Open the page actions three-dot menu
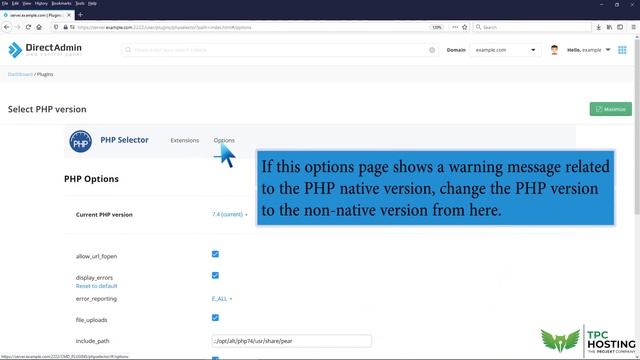This screenshot has width=640, height=360. click(x=455, y=27)
